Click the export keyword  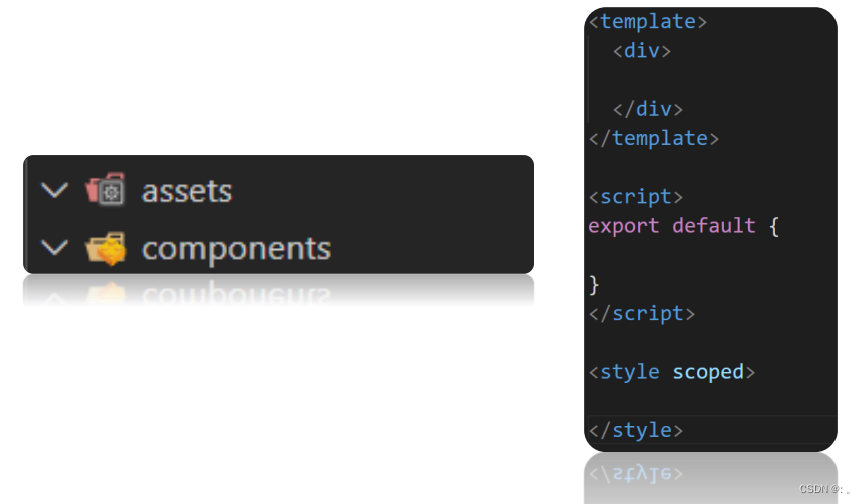pos(623,226)
